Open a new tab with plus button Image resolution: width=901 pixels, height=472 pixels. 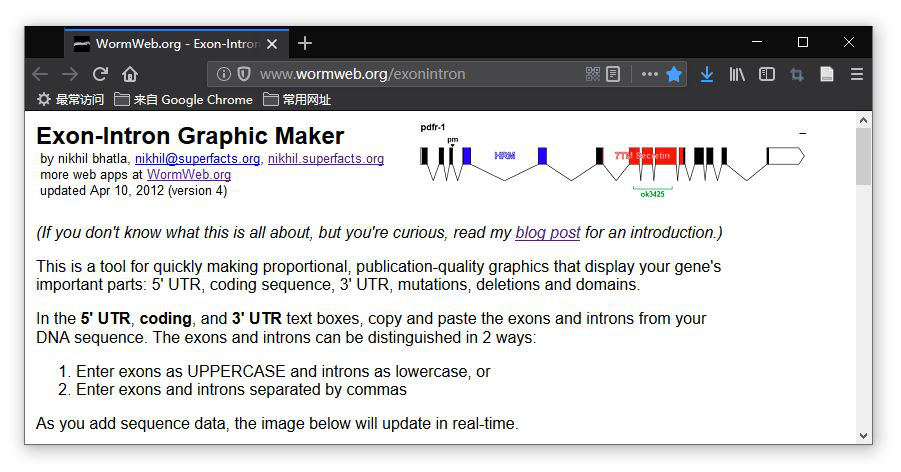point(305,43)
